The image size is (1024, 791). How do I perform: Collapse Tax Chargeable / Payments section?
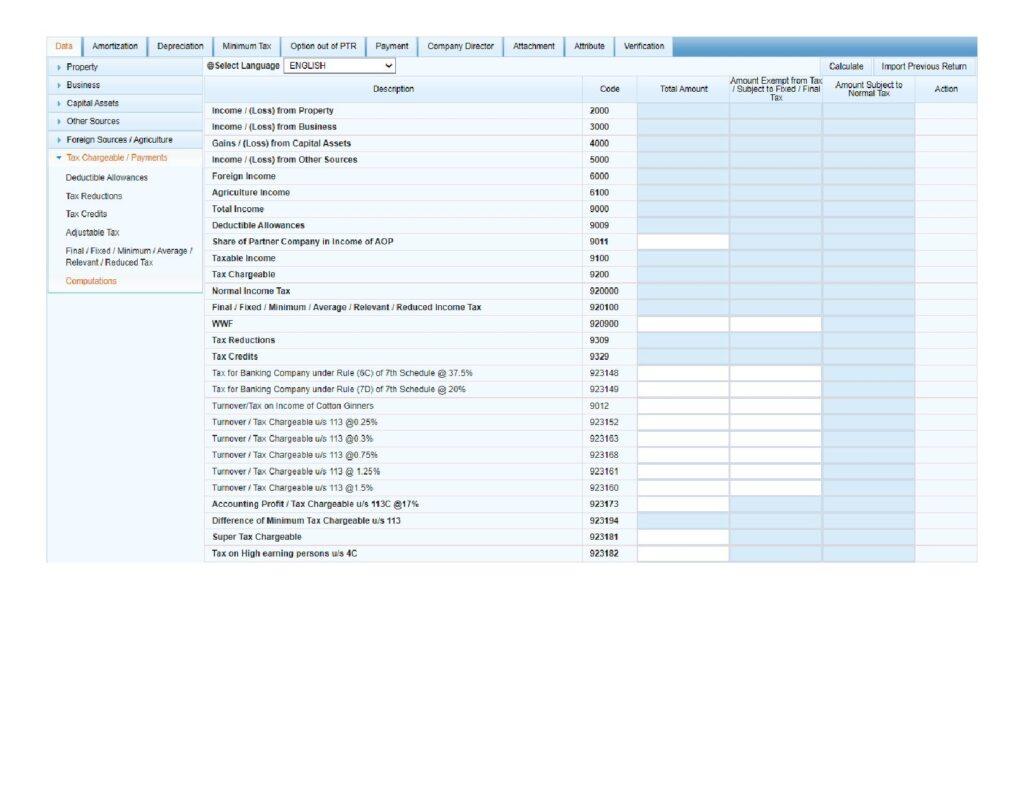(x=59, y=158)
